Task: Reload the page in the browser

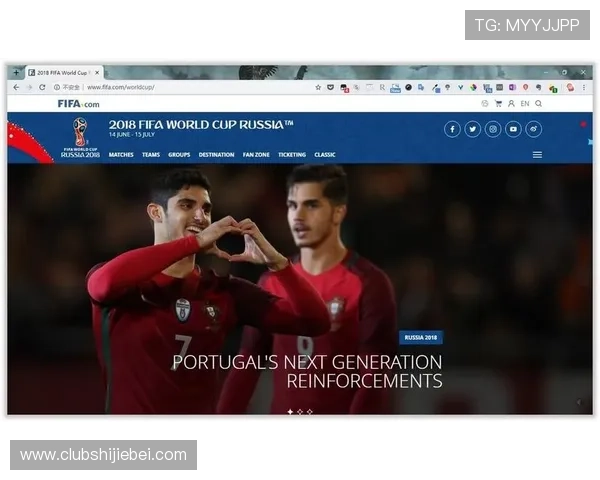Action: click(42, 87)
